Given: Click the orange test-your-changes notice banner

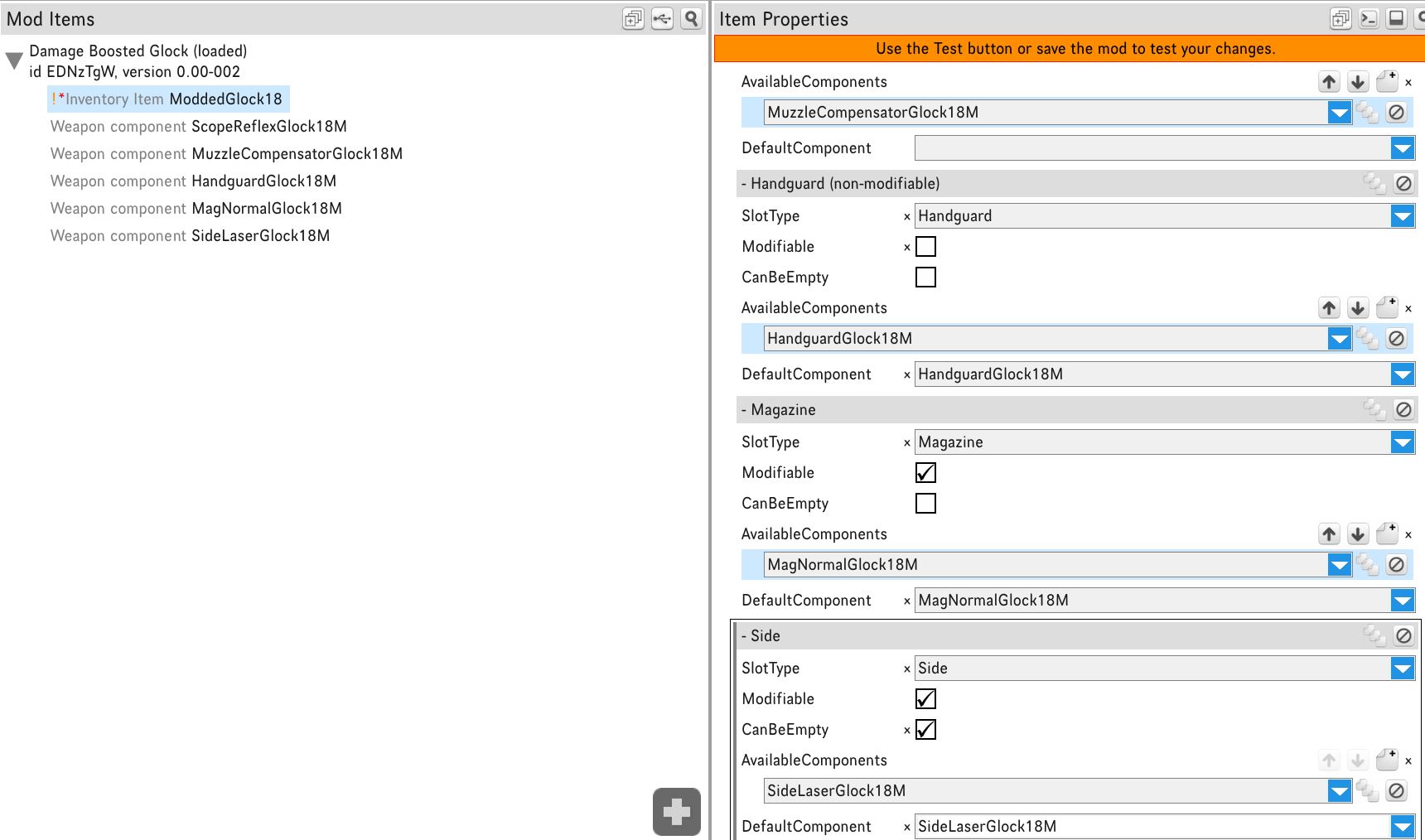Looking at the screenshot, I should [x=1070, y=49].
